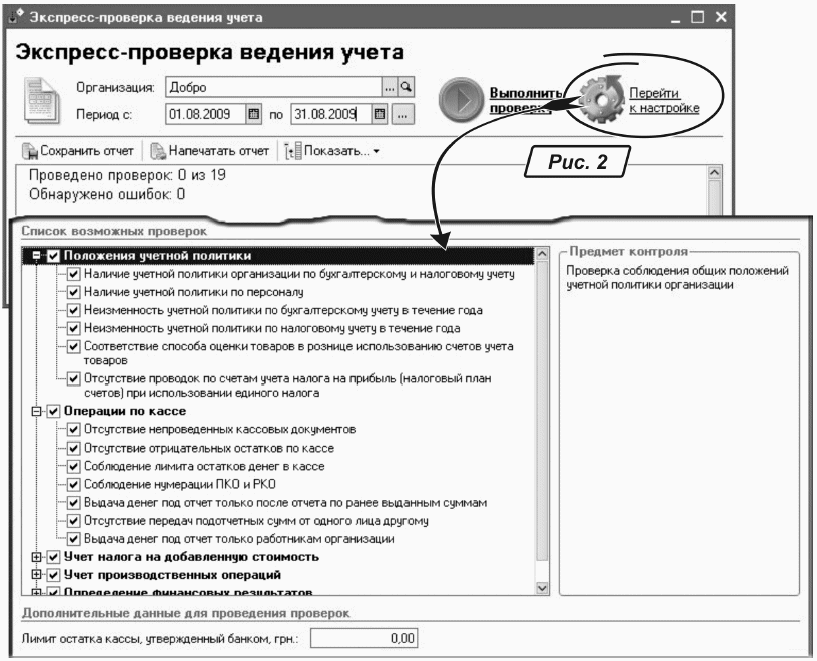Disable Соблюдение нумерации ПКО и РКО check
Screen dimensions: 817x661
coord(73,484)
